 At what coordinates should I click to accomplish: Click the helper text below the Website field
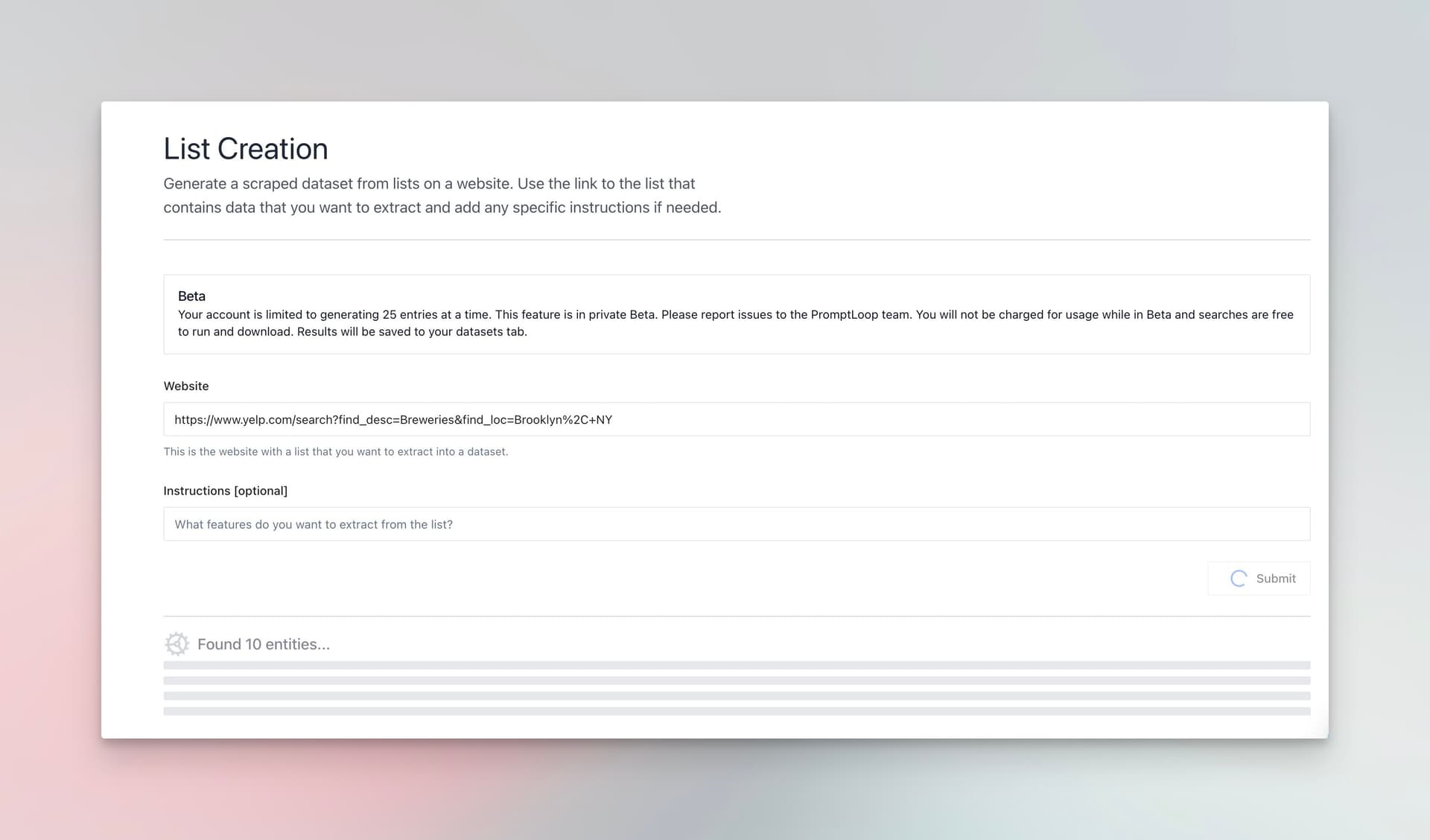click(335, 451)
